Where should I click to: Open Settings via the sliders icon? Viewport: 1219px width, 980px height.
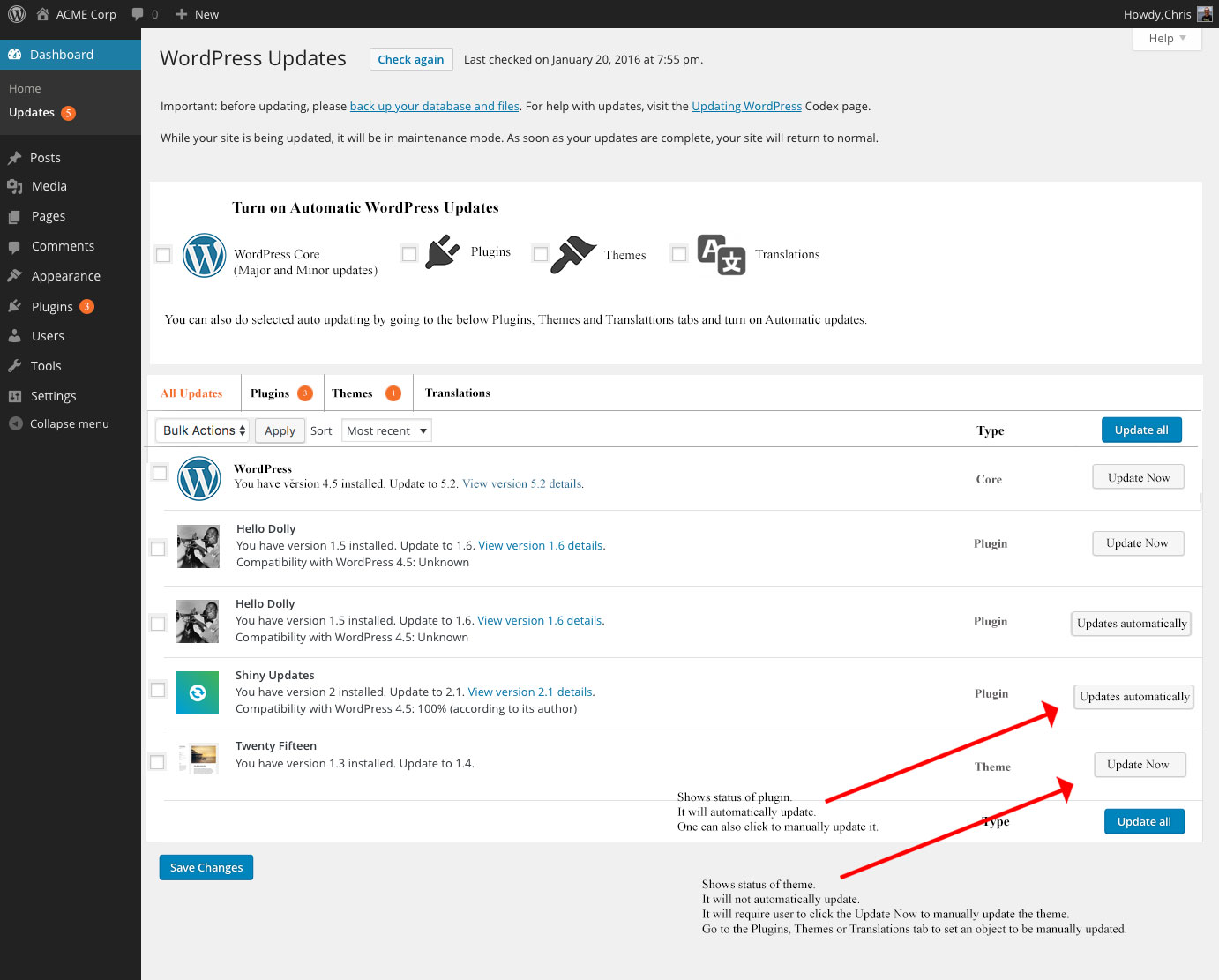pos(18,395)
